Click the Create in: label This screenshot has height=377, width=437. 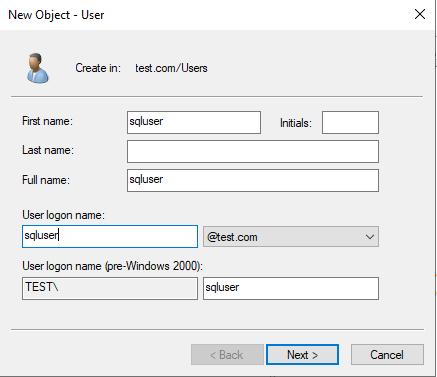[98, 68]
